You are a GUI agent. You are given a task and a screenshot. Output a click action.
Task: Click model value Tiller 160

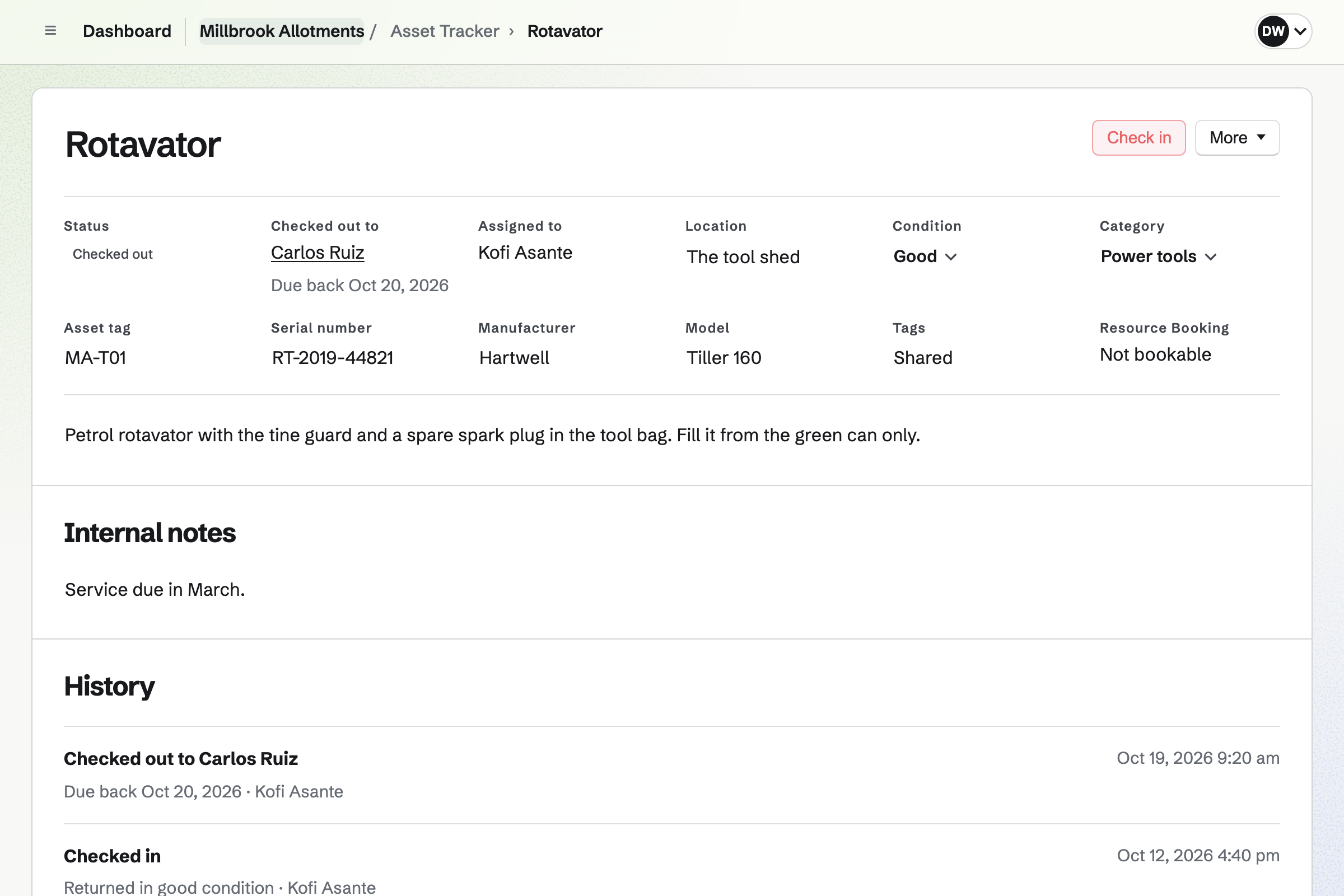[x=724, y=358]
